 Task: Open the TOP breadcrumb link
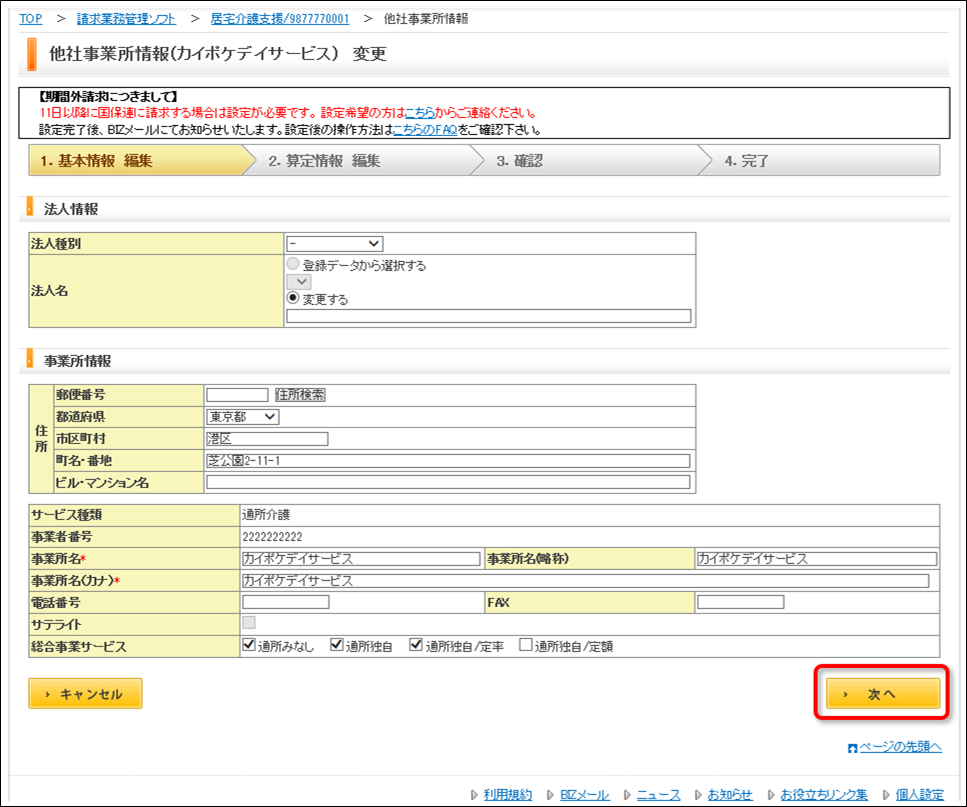pos(30,18)
